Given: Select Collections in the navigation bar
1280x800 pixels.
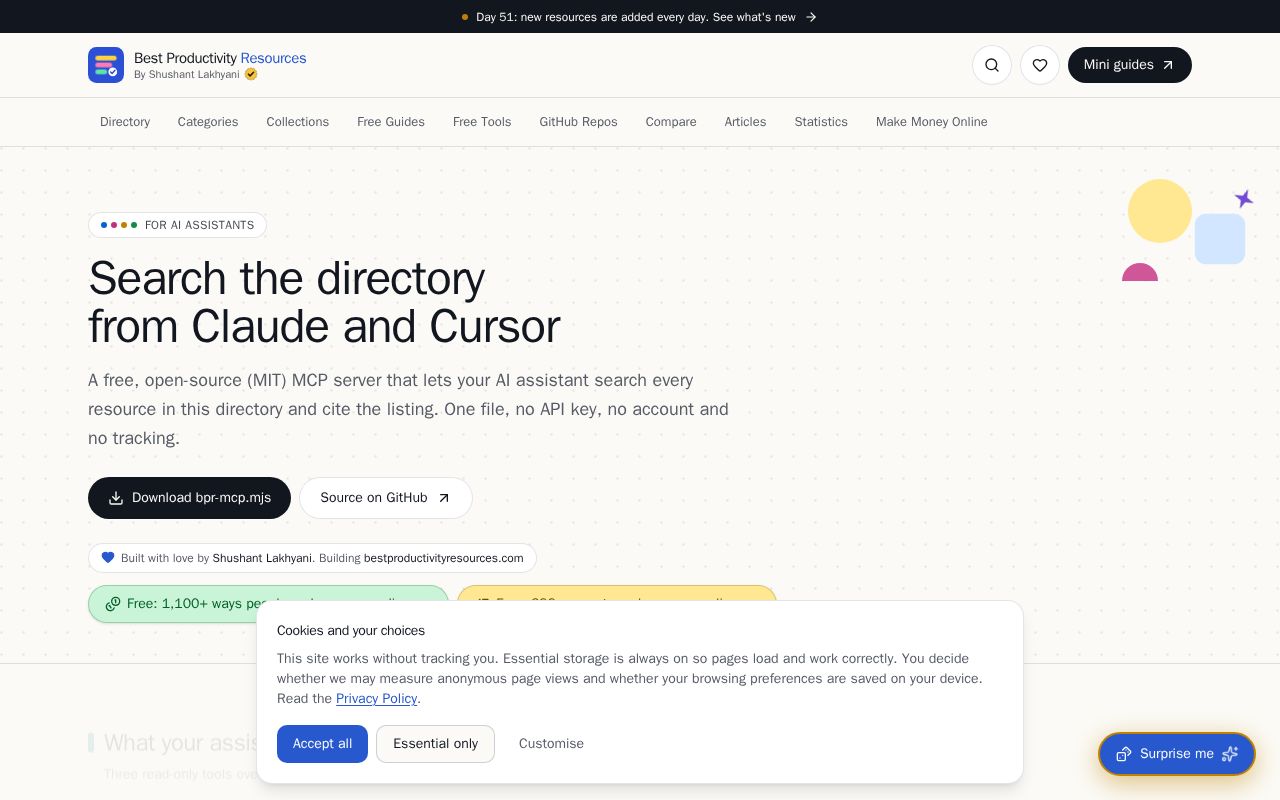Looking at the screenshot, I should [x=298, y=122].
